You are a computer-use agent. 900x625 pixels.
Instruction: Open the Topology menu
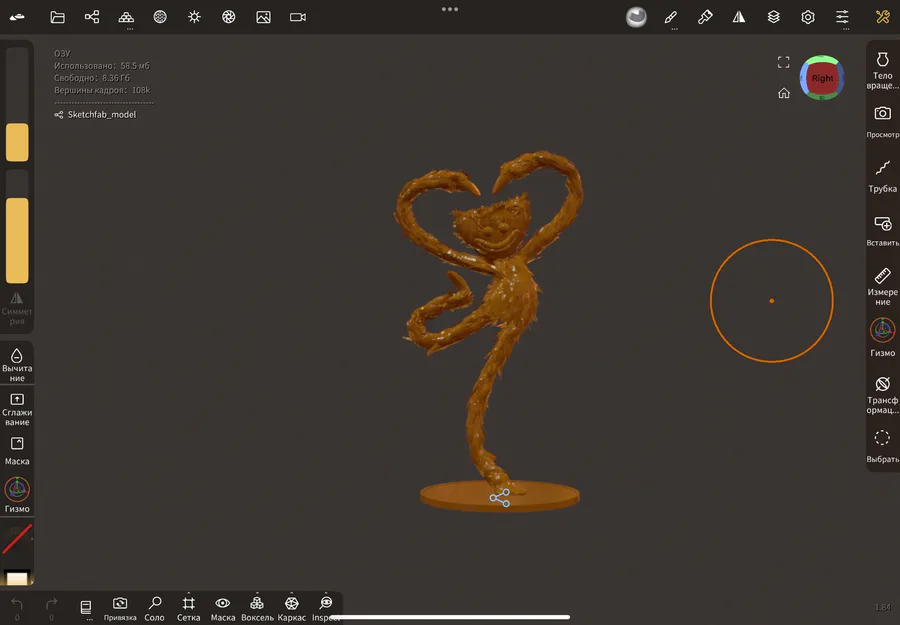(x=126, y=17)
